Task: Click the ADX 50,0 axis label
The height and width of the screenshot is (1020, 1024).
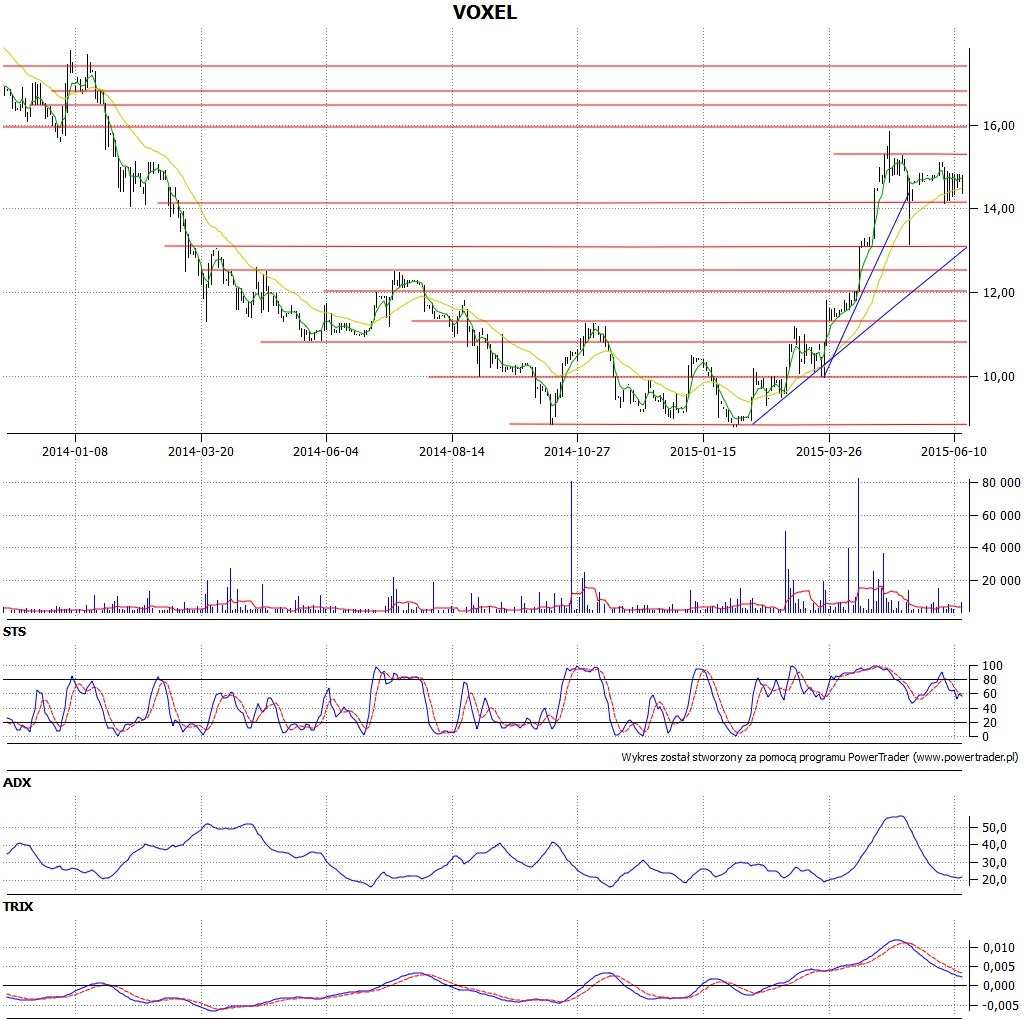Action: [x=995, y=828]
